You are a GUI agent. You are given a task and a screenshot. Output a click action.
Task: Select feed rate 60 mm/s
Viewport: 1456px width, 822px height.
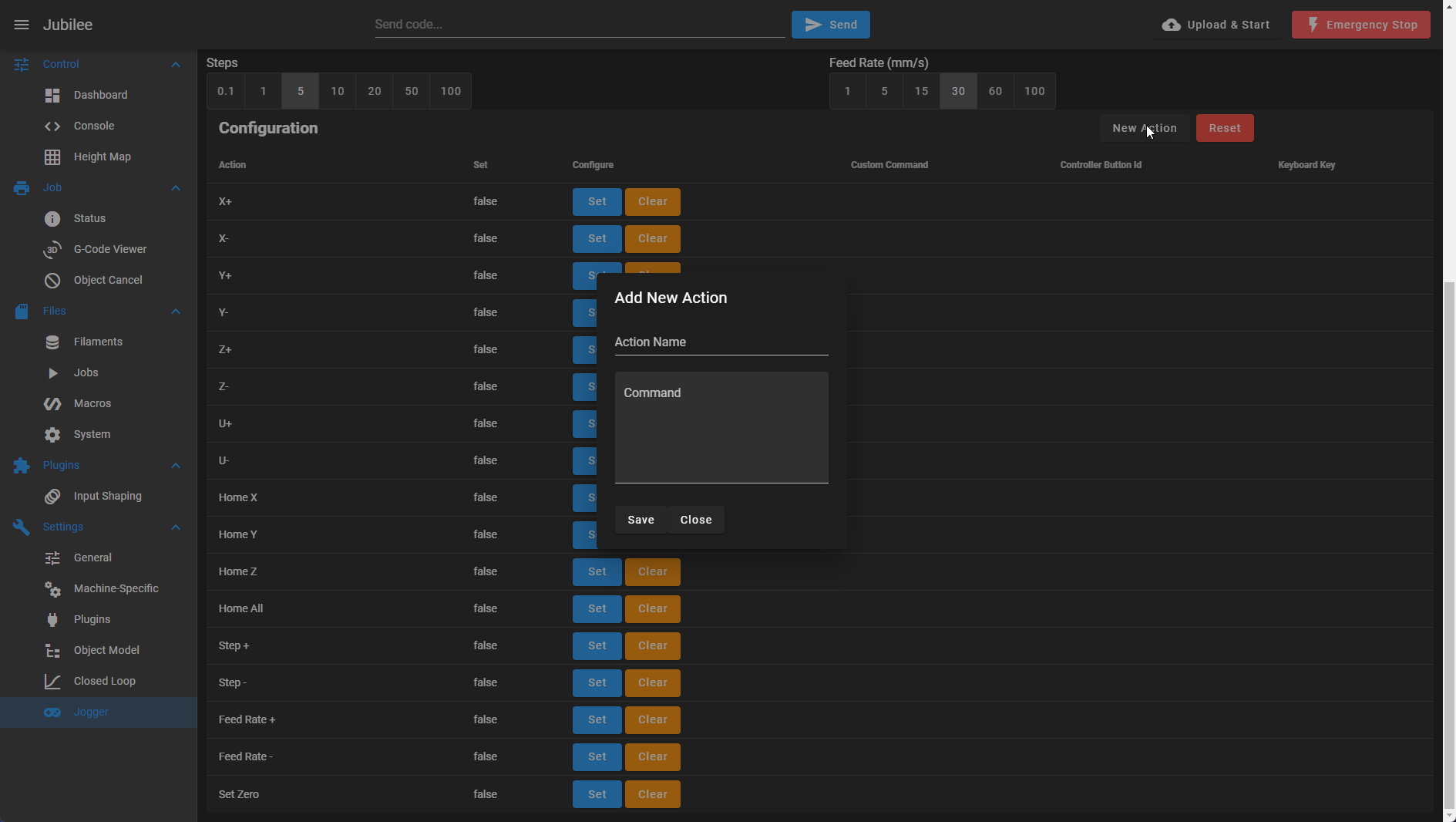click(x=996, y=91)
